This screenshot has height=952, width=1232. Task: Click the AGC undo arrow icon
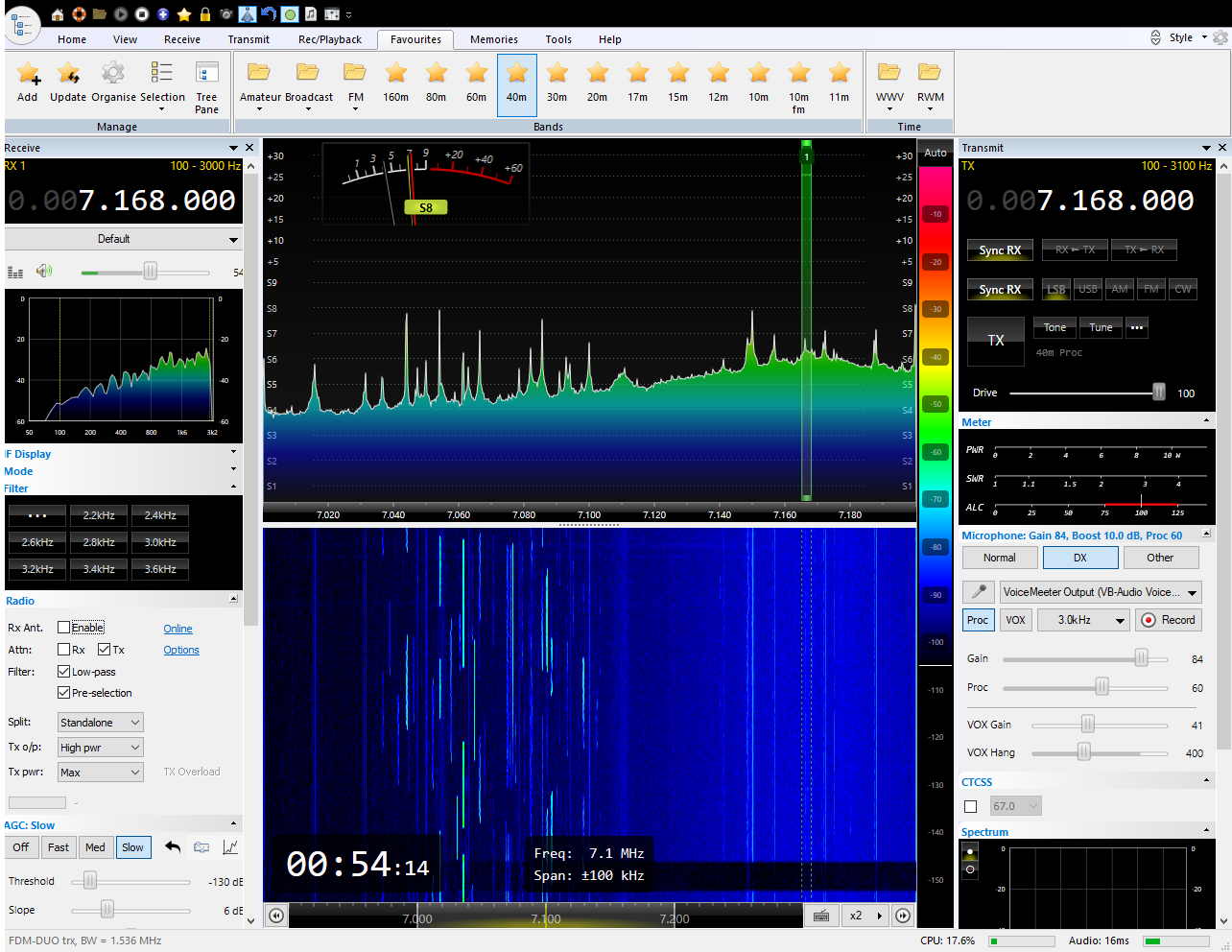tap(173, 847)
